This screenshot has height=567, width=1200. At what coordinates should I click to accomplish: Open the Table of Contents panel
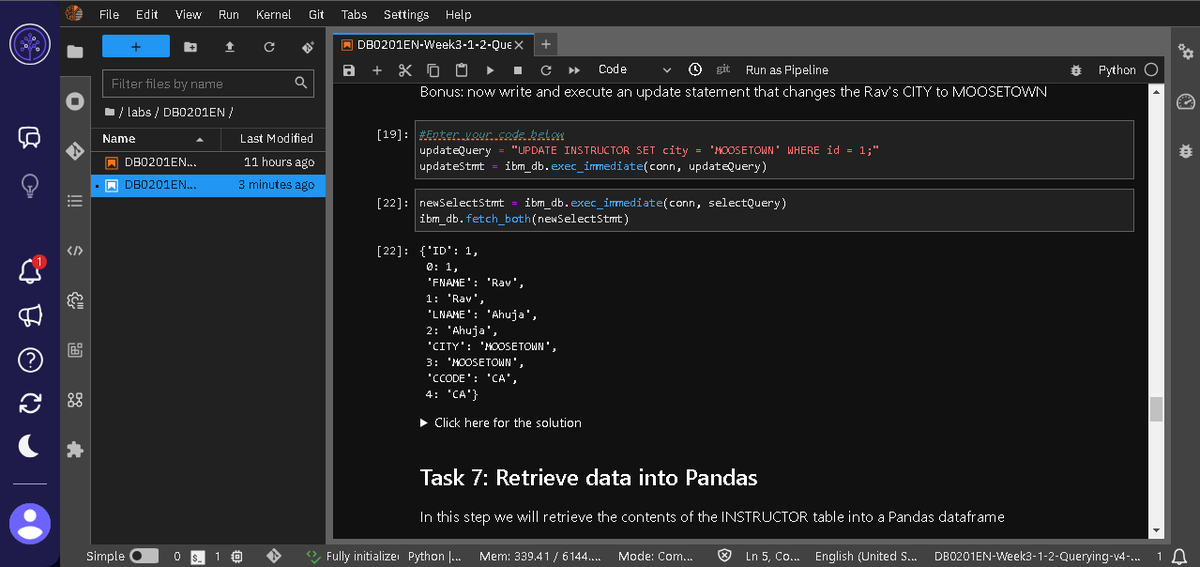click(x=74, y=200)
